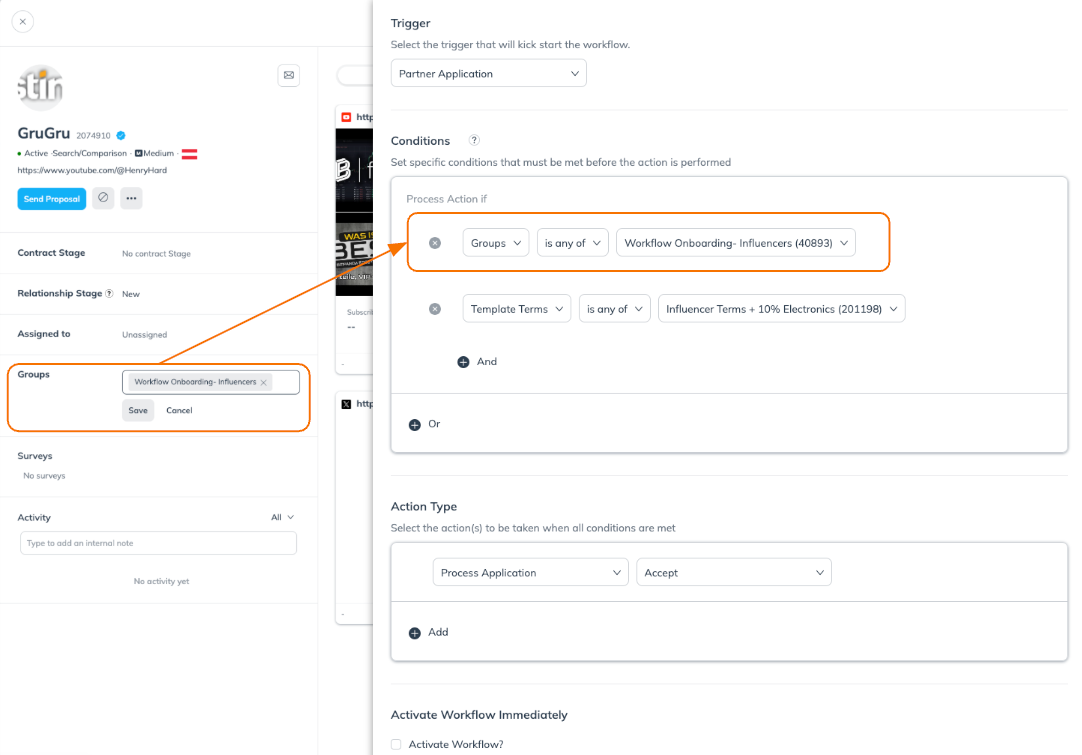The width and height of the screenshot is (1082, 755).
Task: Open the Influencer Terms + 10% Electronics dropdown
Action: [x=782, y=309]
